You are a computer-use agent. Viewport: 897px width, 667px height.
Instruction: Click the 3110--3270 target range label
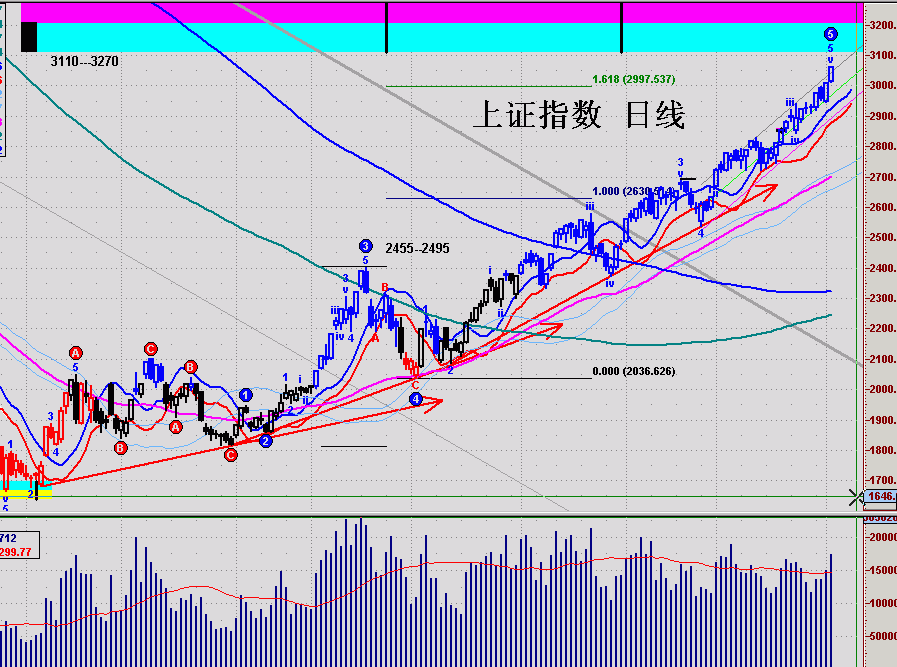(85, 61)
